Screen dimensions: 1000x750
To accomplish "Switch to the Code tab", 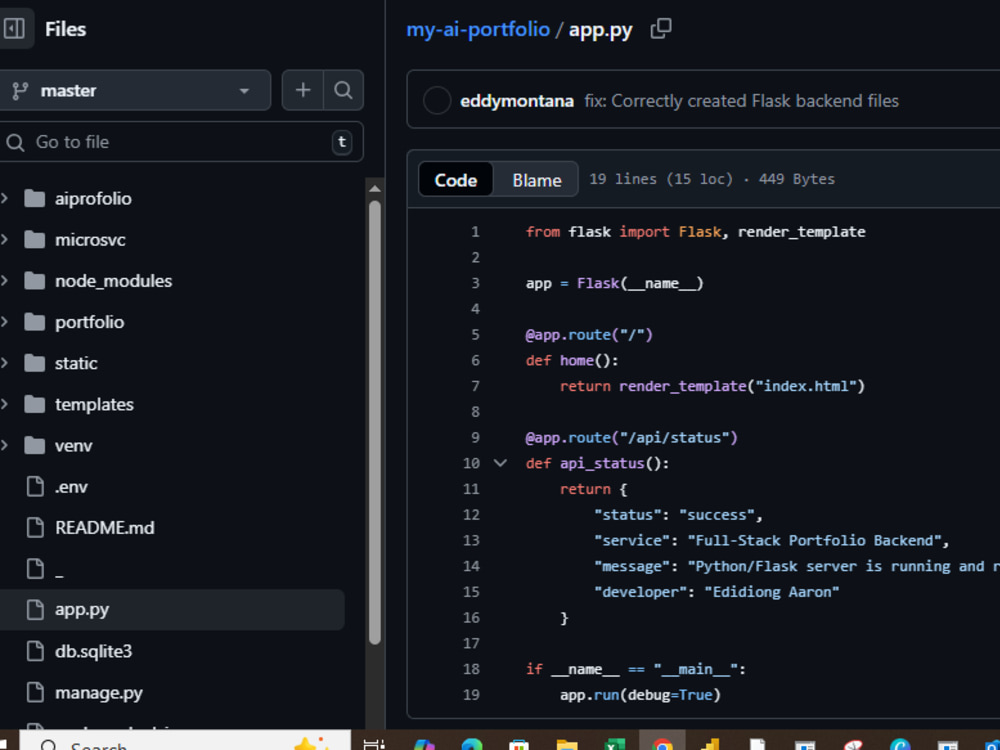I will (456, 180).
